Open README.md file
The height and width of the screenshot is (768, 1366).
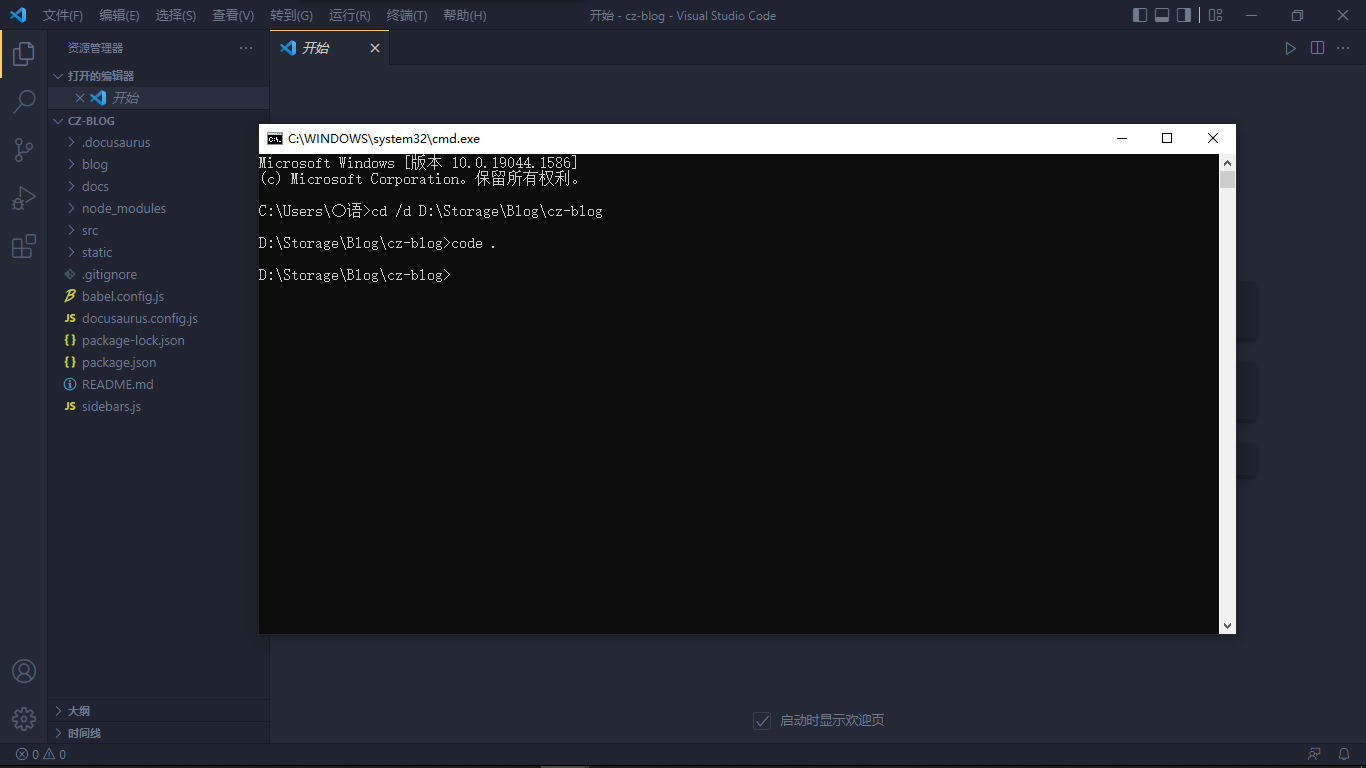(159, 384)
